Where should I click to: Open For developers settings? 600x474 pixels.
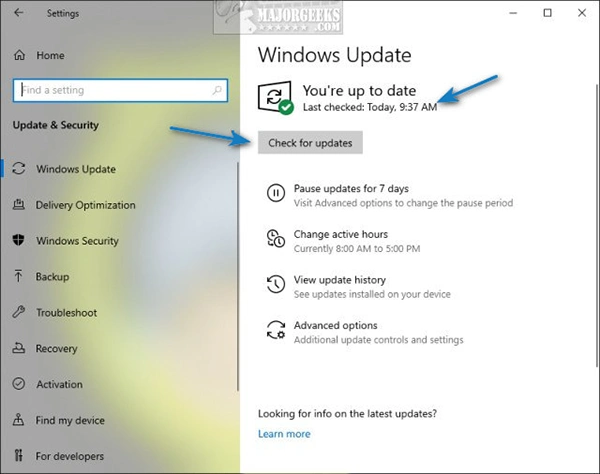pos(70,456)
